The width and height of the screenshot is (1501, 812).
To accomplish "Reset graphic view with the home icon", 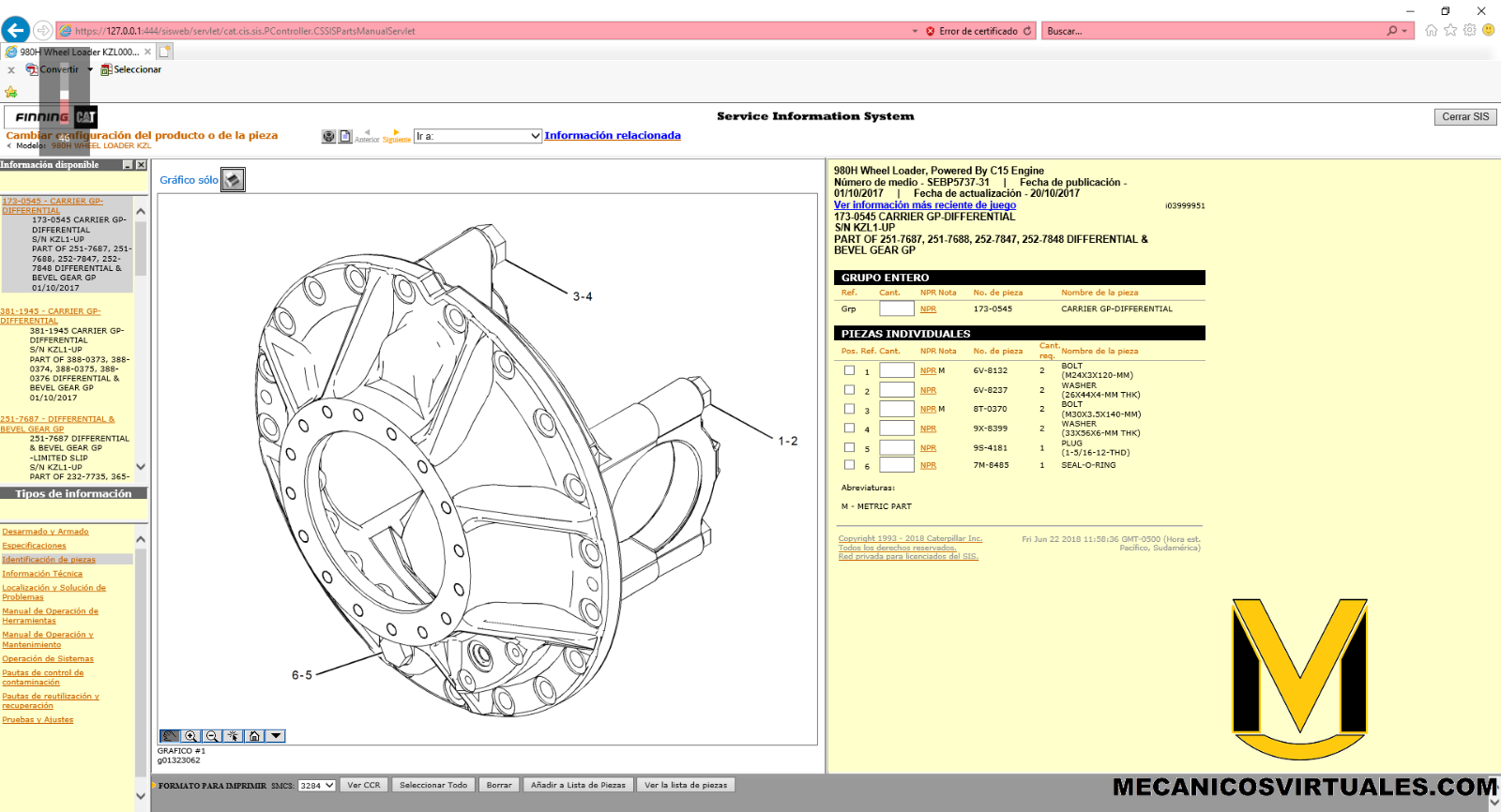I will tap(254, 736).
